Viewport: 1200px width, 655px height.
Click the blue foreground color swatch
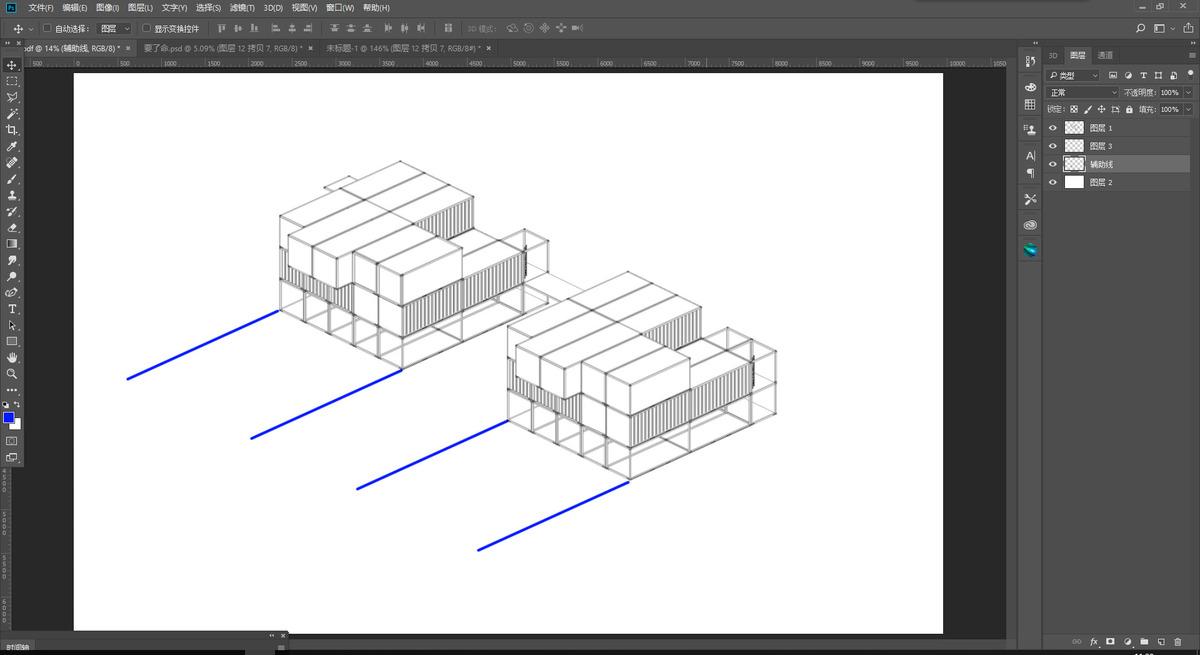tap(8, 417)
